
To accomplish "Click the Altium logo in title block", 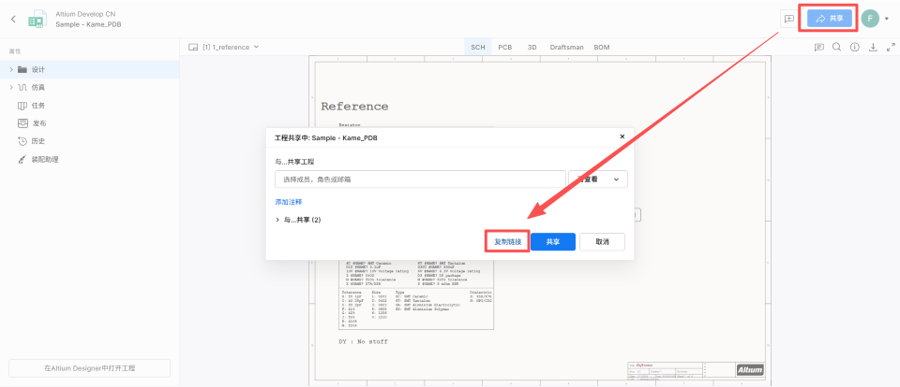I will pyautogui.click(x=750, y=370).
